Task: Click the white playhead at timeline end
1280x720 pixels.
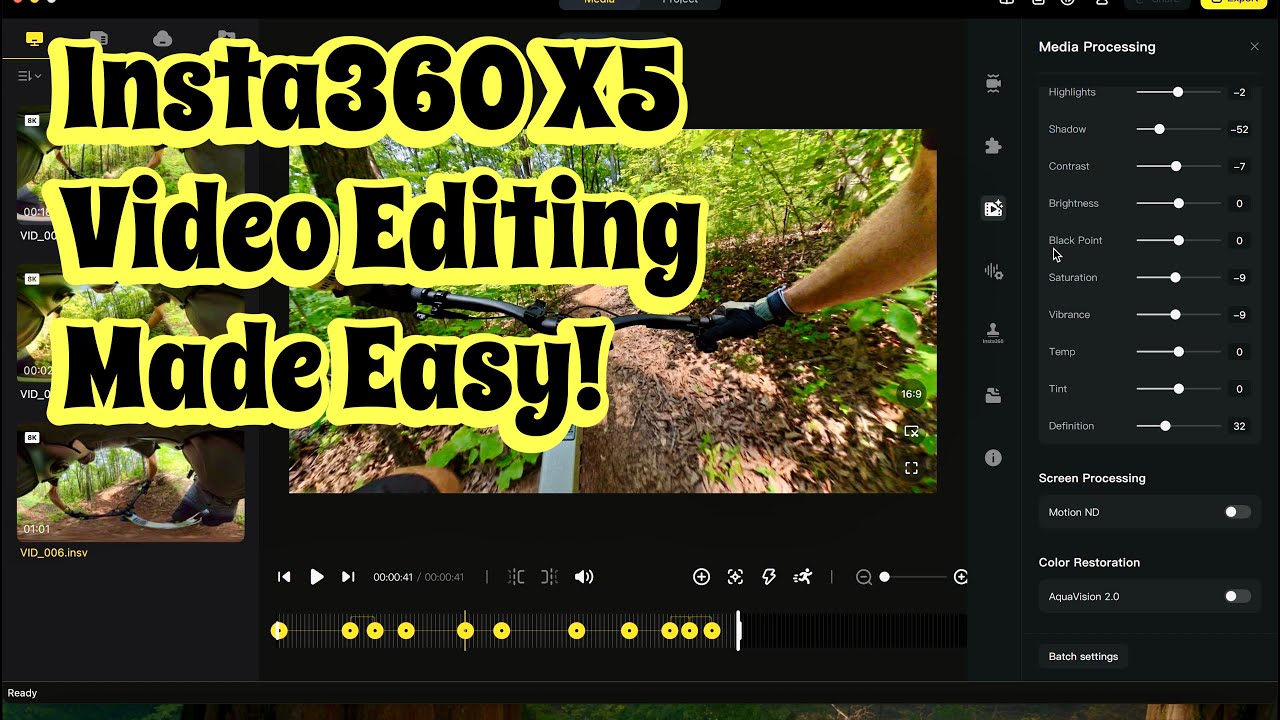Action: pyautogui.click(x=739, y=631)
